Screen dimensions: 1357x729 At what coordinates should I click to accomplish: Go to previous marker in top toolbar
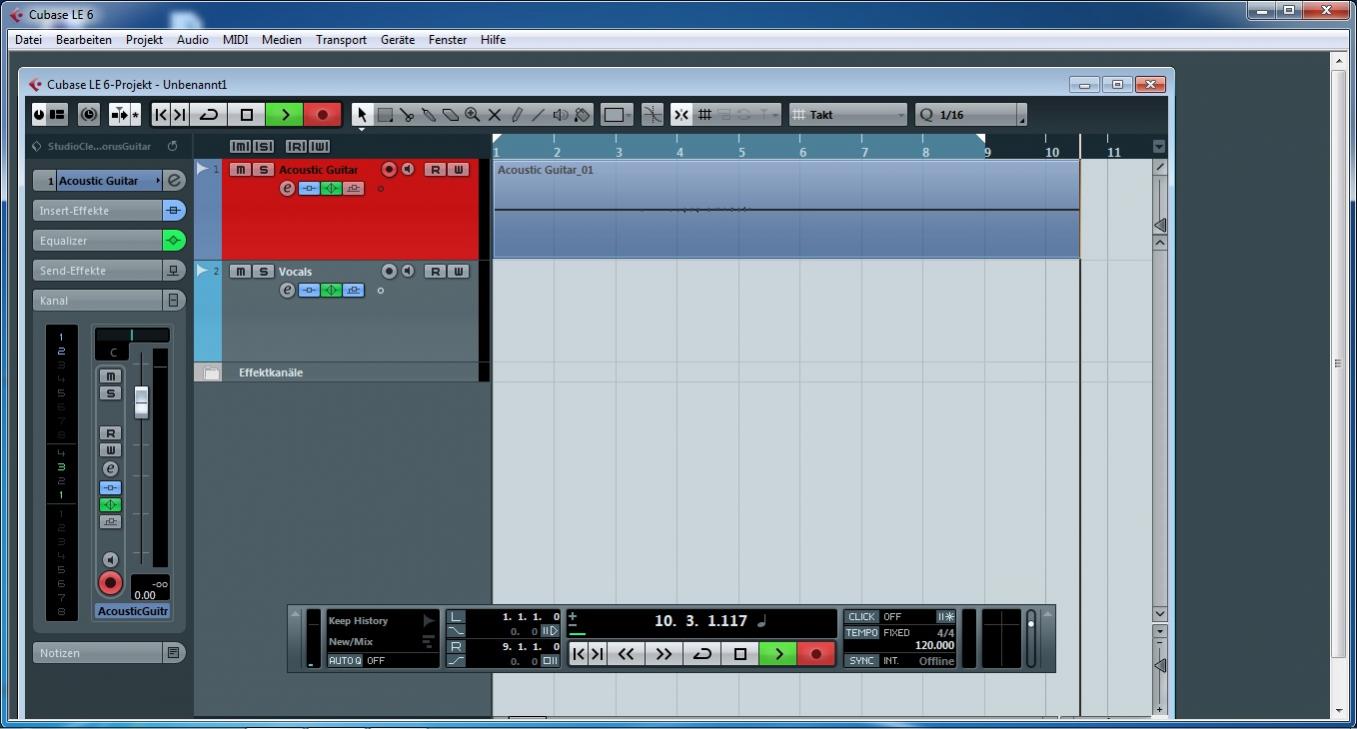(161, 115)
